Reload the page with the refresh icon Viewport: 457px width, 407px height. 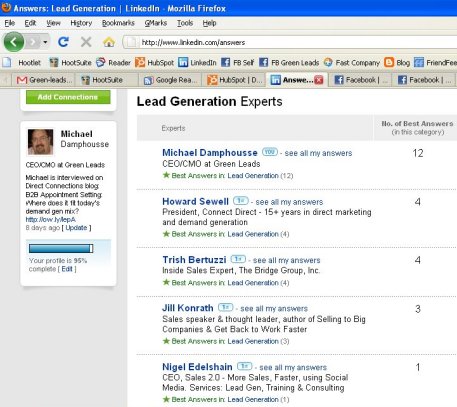63,42
